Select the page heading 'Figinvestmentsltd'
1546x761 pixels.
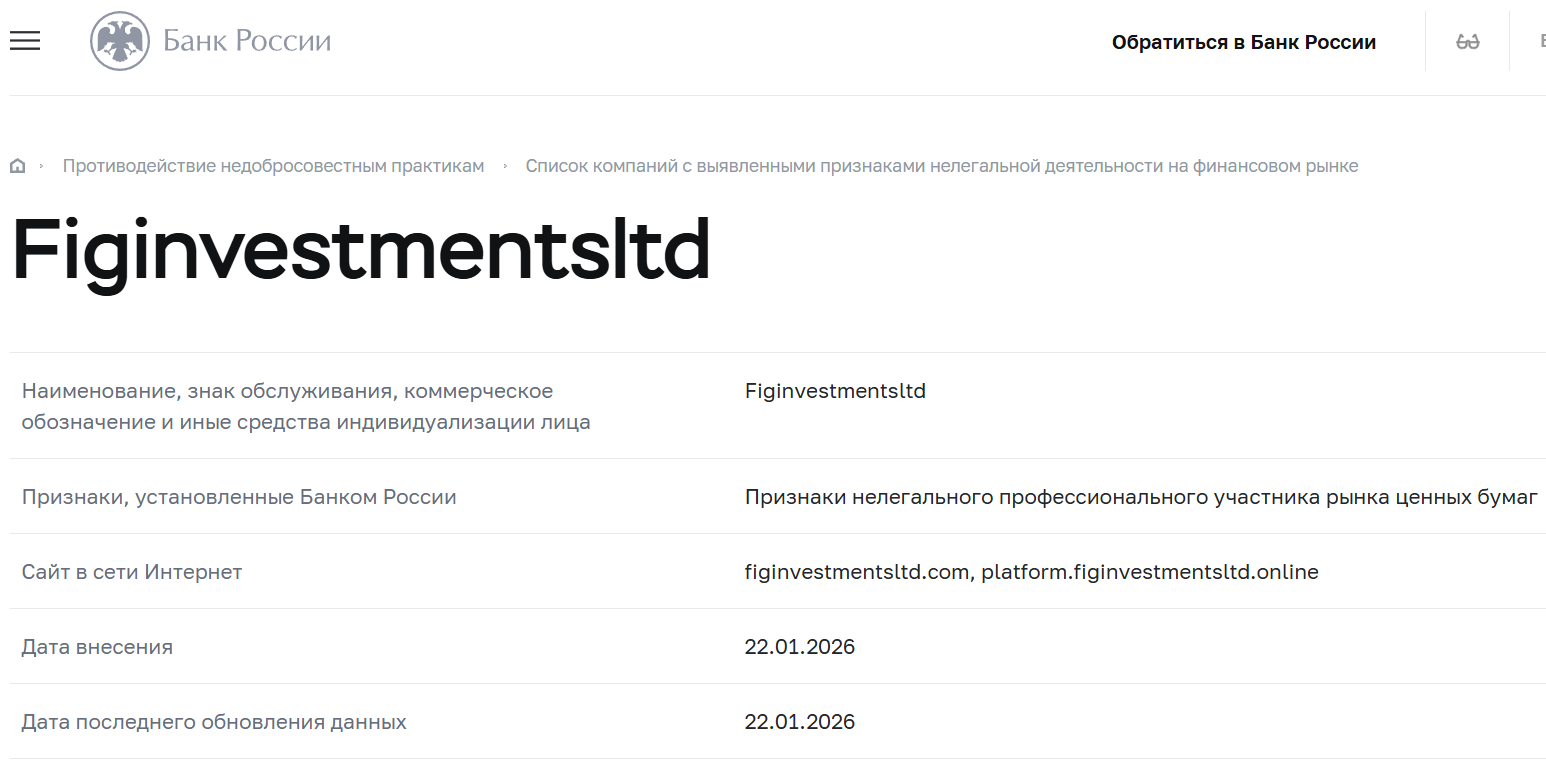[358, 250]
